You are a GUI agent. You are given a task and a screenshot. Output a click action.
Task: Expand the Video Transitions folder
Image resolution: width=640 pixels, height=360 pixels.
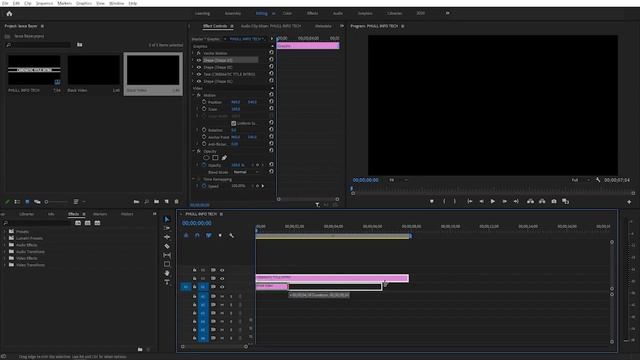5,265
